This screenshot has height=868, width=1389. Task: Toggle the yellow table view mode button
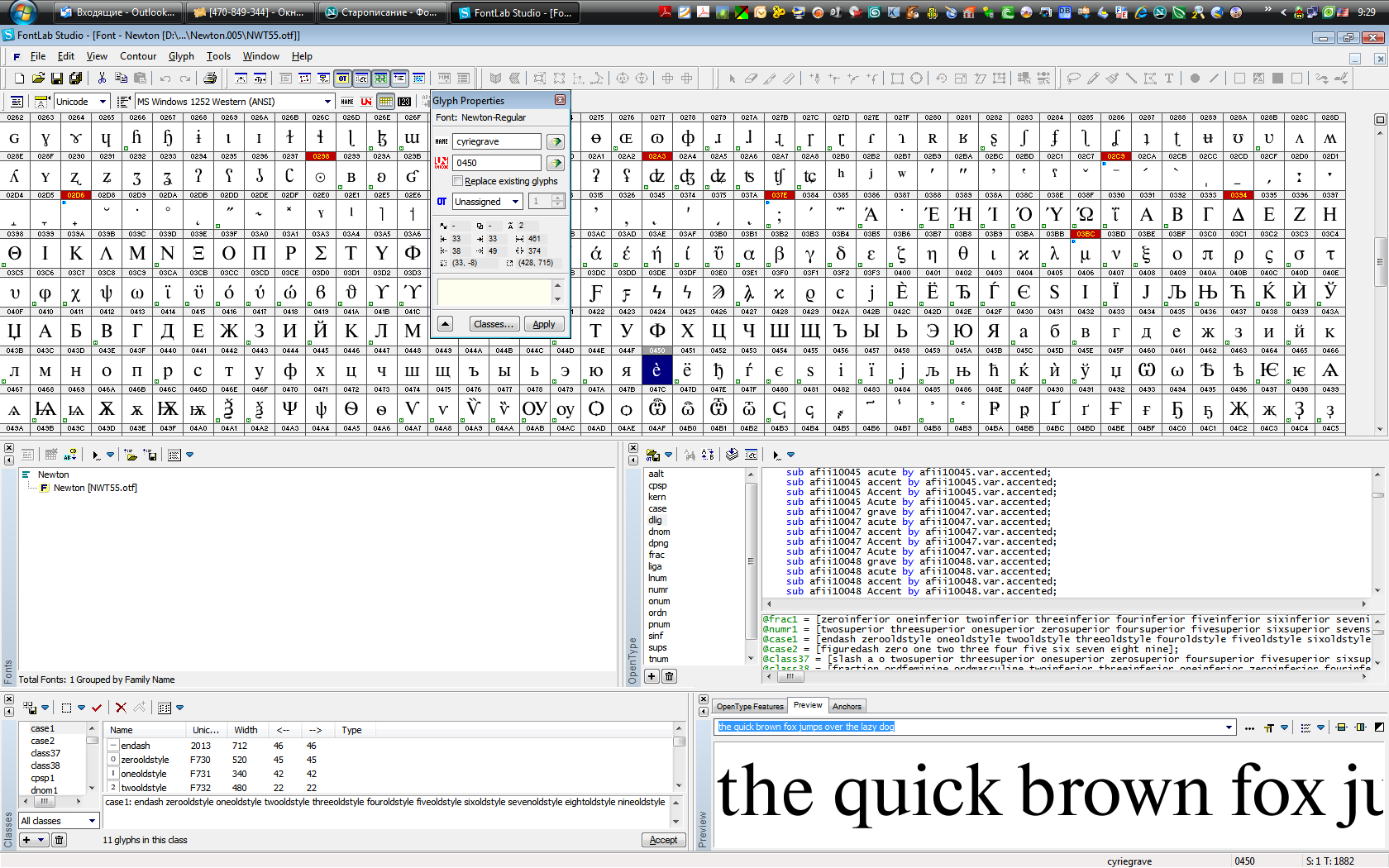coord(385,102)
